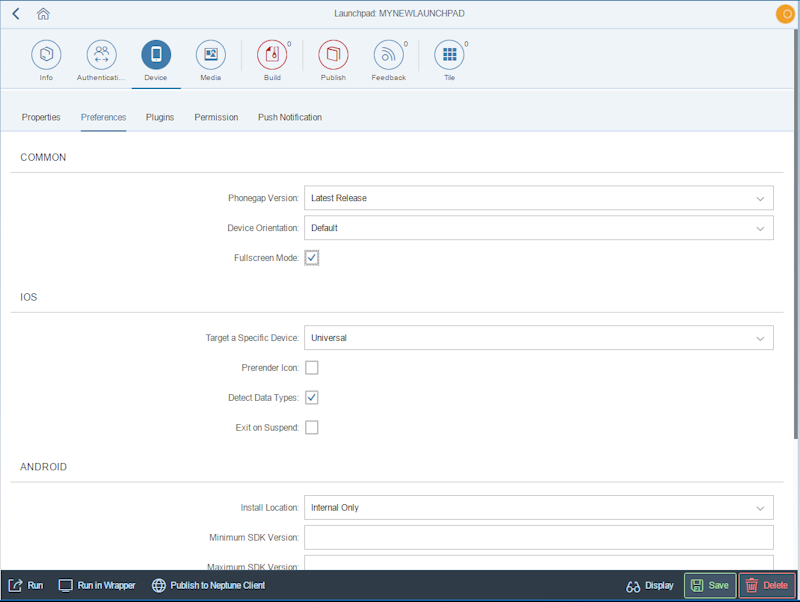This screenshot has width=800, height=602.
Task: Check the Exit on Suspend box
Action: click(x=311, y=427)
